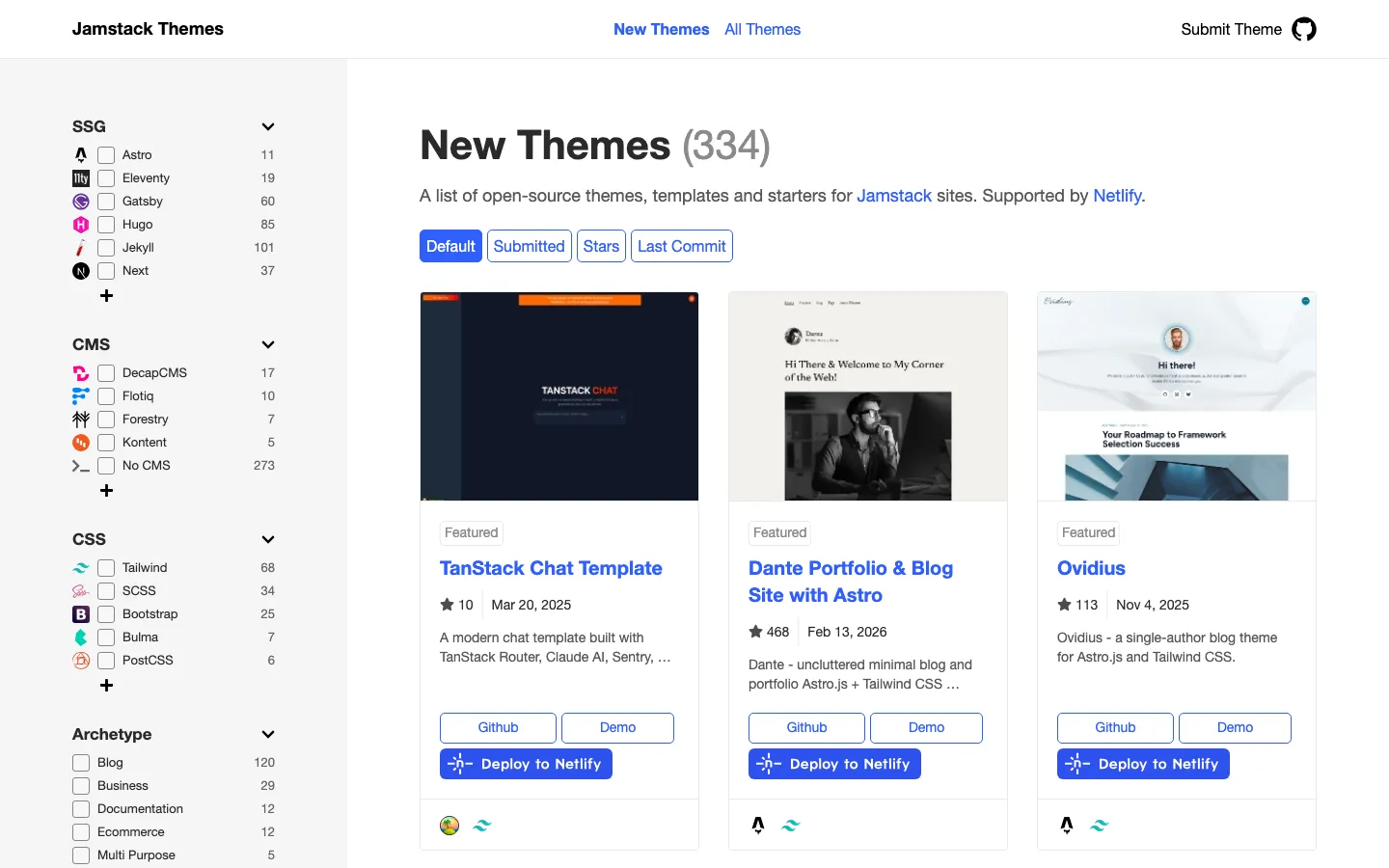Click Tailwind icon in TanStack card footer
The height and width of the screenshot is (868, 1389).
482,825
